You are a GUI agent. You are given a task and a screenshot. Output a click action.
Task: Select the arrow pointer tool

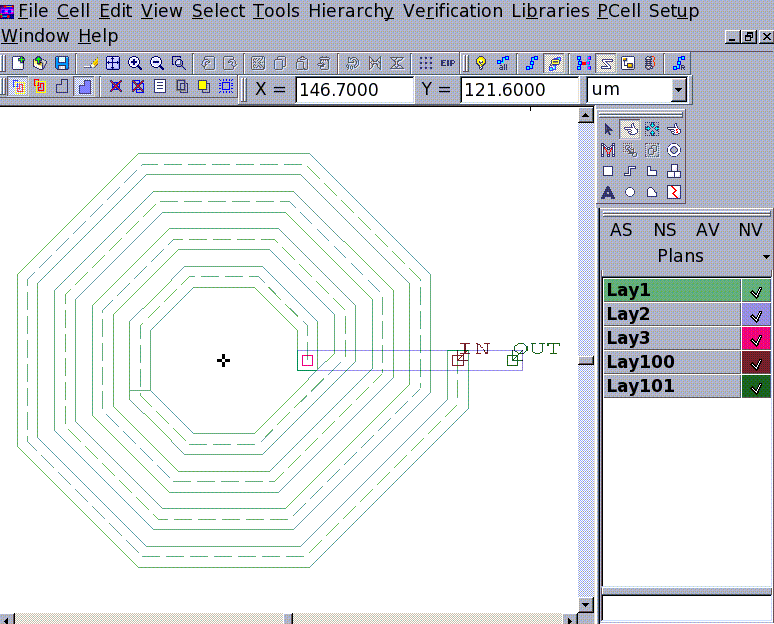(x=608, y=129)
